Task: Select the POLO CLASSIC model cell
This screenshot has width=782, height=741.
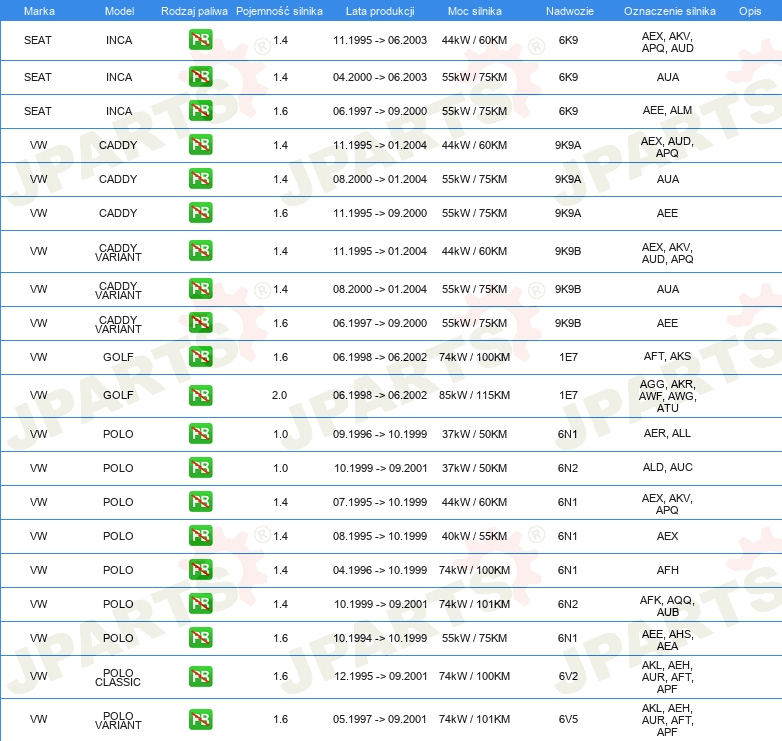Action: pyautogui.click(x=118, y=677)
